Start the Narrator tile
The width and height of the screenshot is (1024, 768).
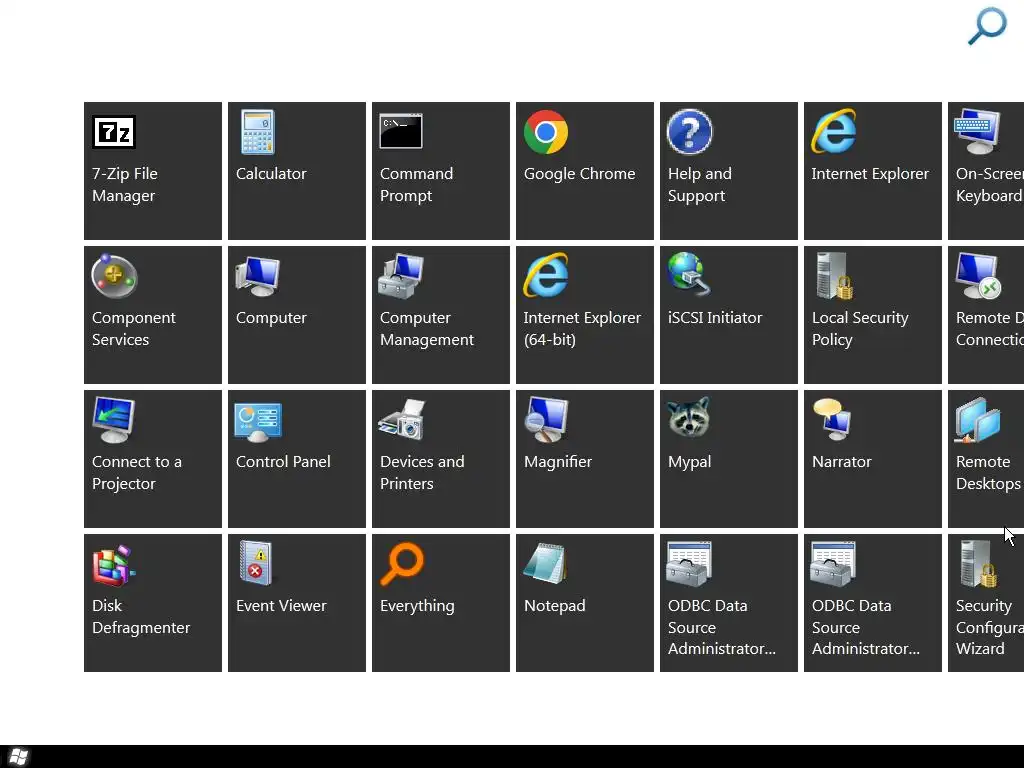(873, 458)
